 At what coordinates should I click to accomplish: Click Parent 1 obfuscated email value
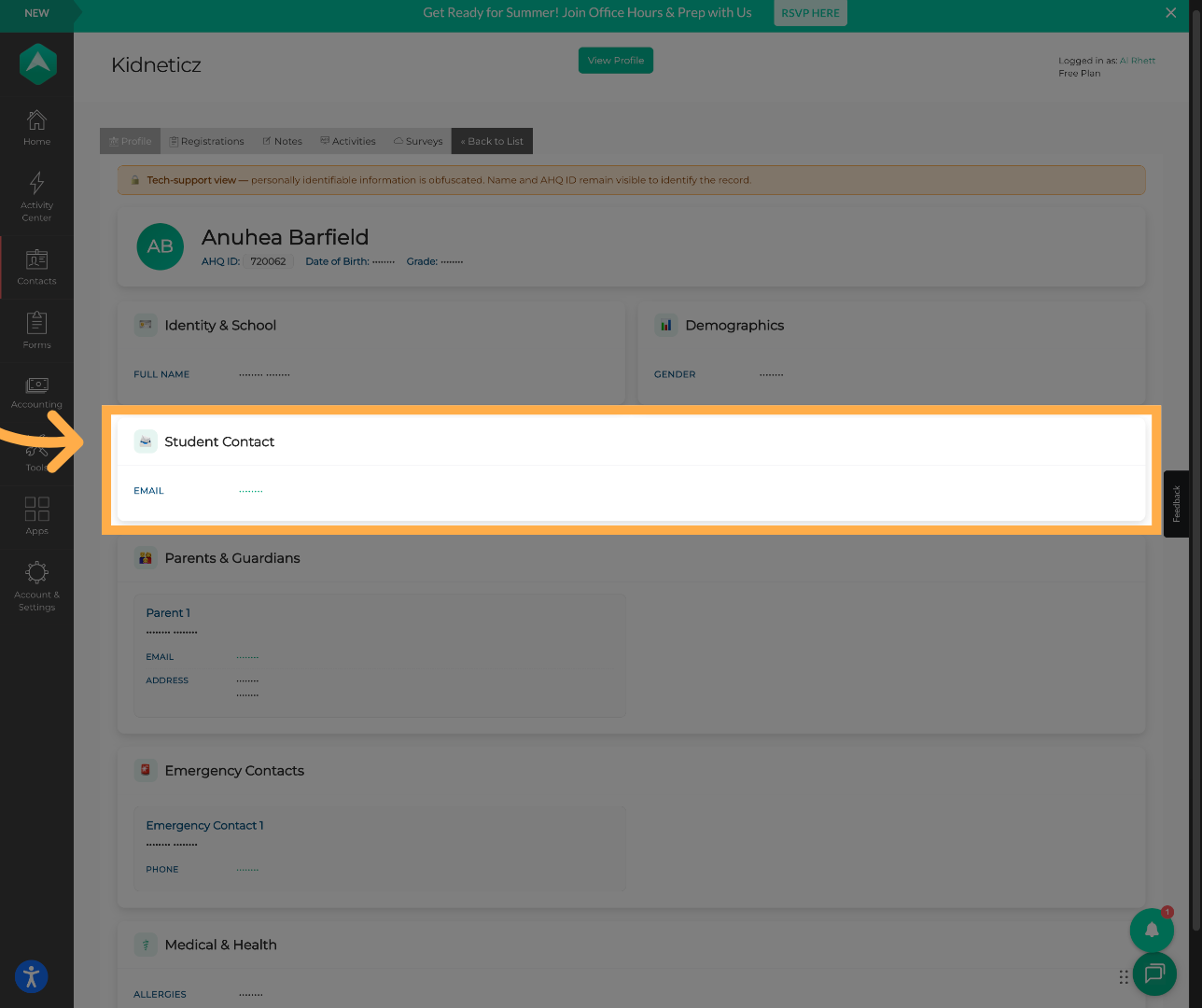tap(247, 657)
